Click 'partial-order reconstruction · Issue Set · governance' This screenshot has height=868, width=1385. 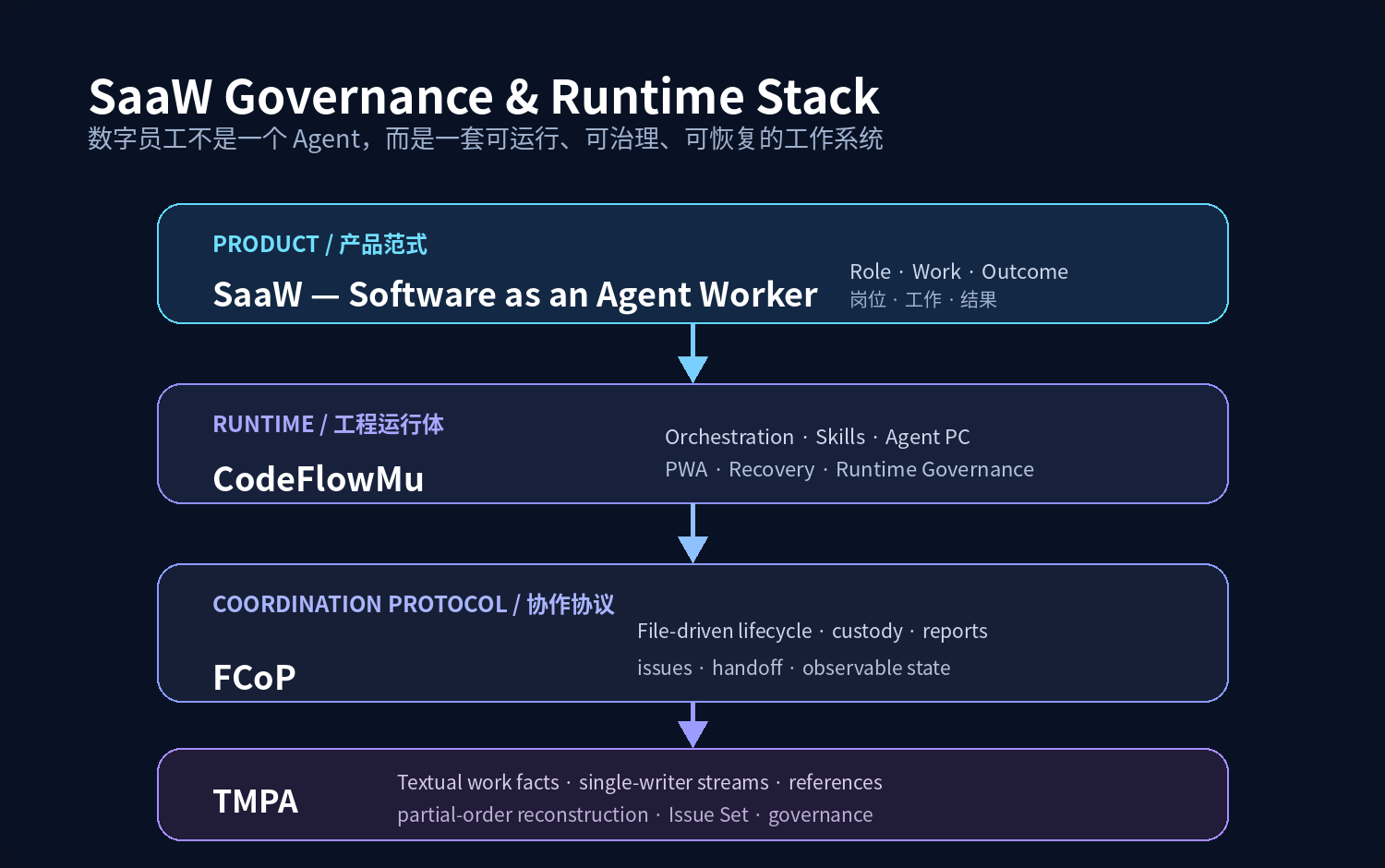pos(635,814)
